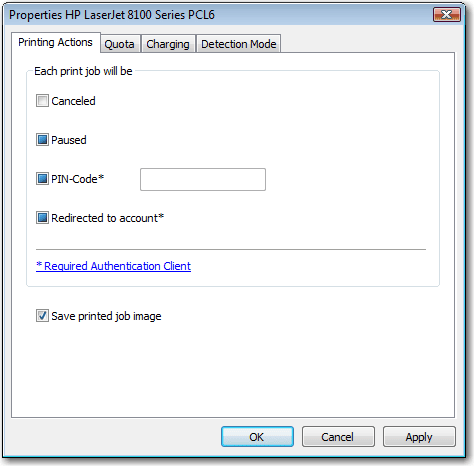Click the Canceled label text

click(73, 101)
